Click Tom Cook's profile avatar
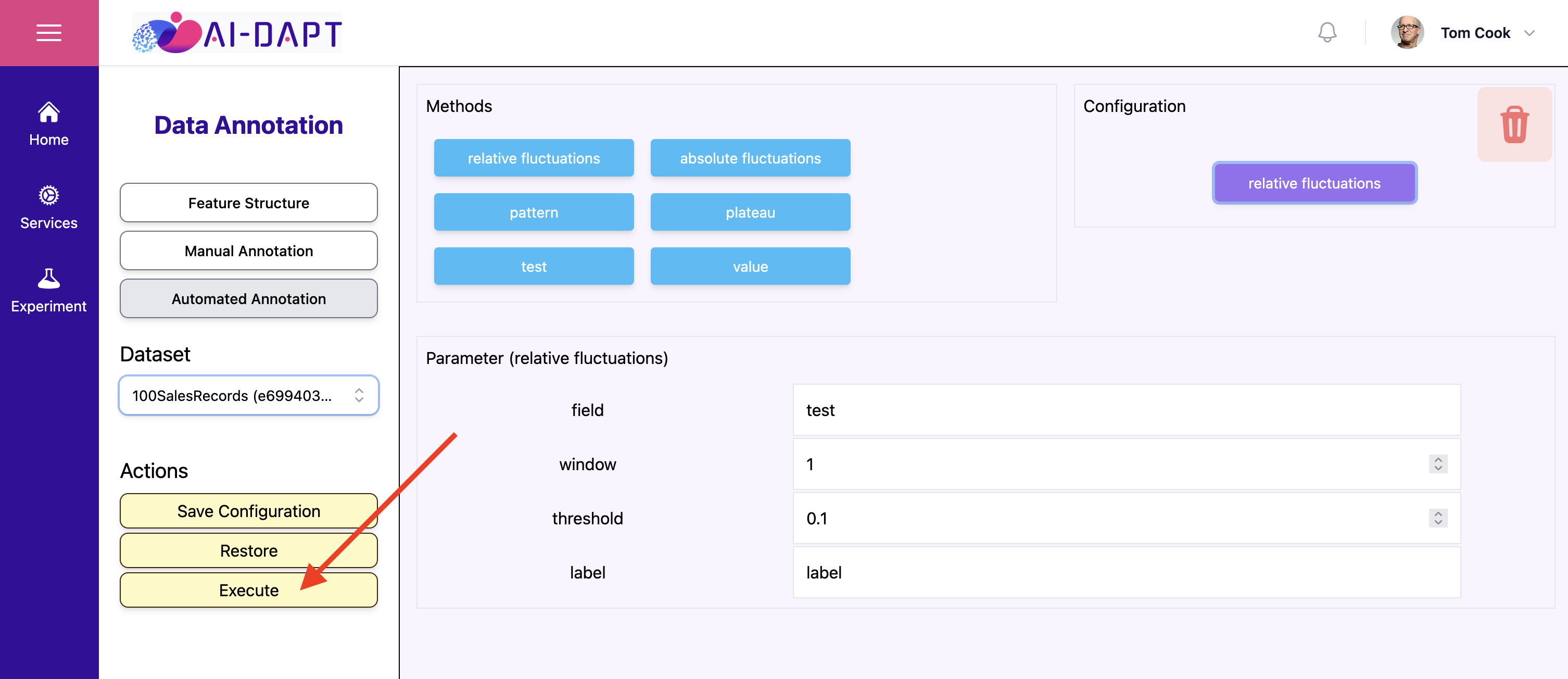Viewport: 1568px width, 679px height. [x=1407, y=33]
